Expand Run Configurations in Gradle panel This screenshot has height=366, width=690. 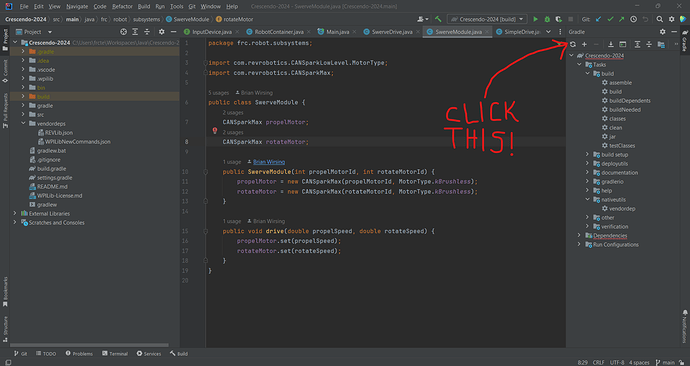click(x=579, y=244)
